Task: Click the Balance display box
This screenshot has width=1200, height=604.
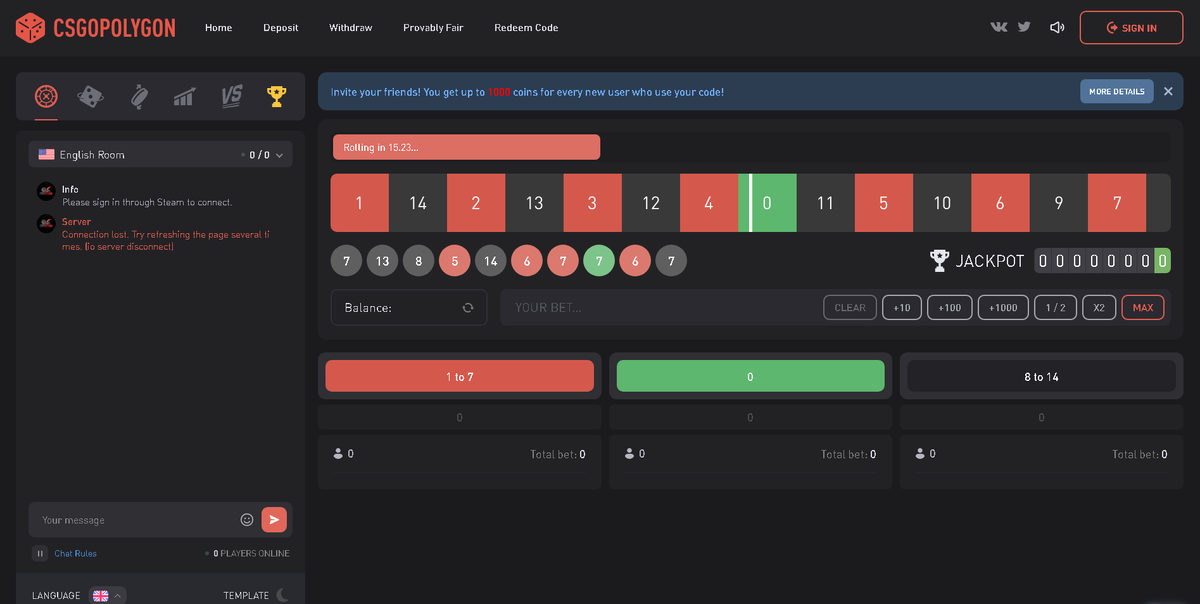Action: [409, 308]
